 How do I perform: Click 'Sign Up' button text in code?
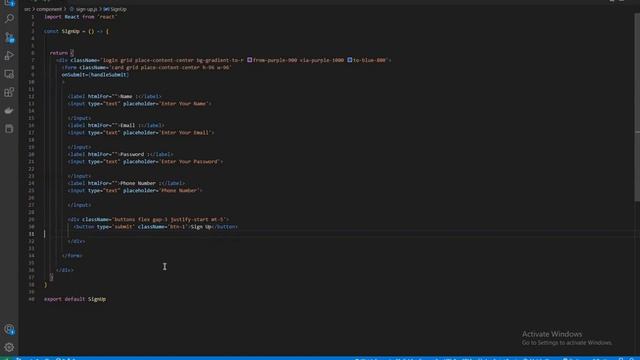click(201, 227)
